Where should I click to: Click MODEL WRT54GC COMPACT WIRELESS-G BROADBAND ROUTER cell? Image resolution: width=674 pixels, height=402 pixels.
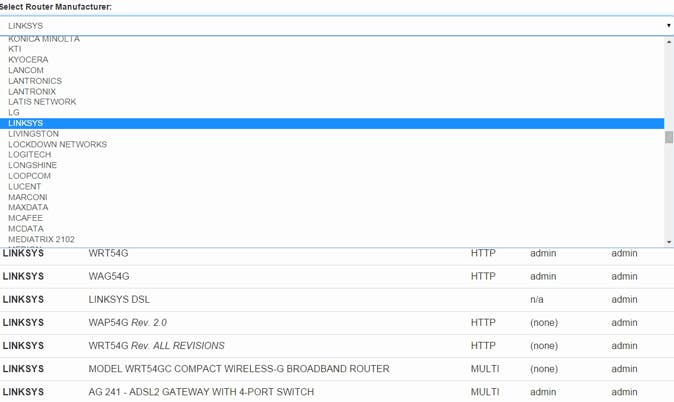(239, 369)
